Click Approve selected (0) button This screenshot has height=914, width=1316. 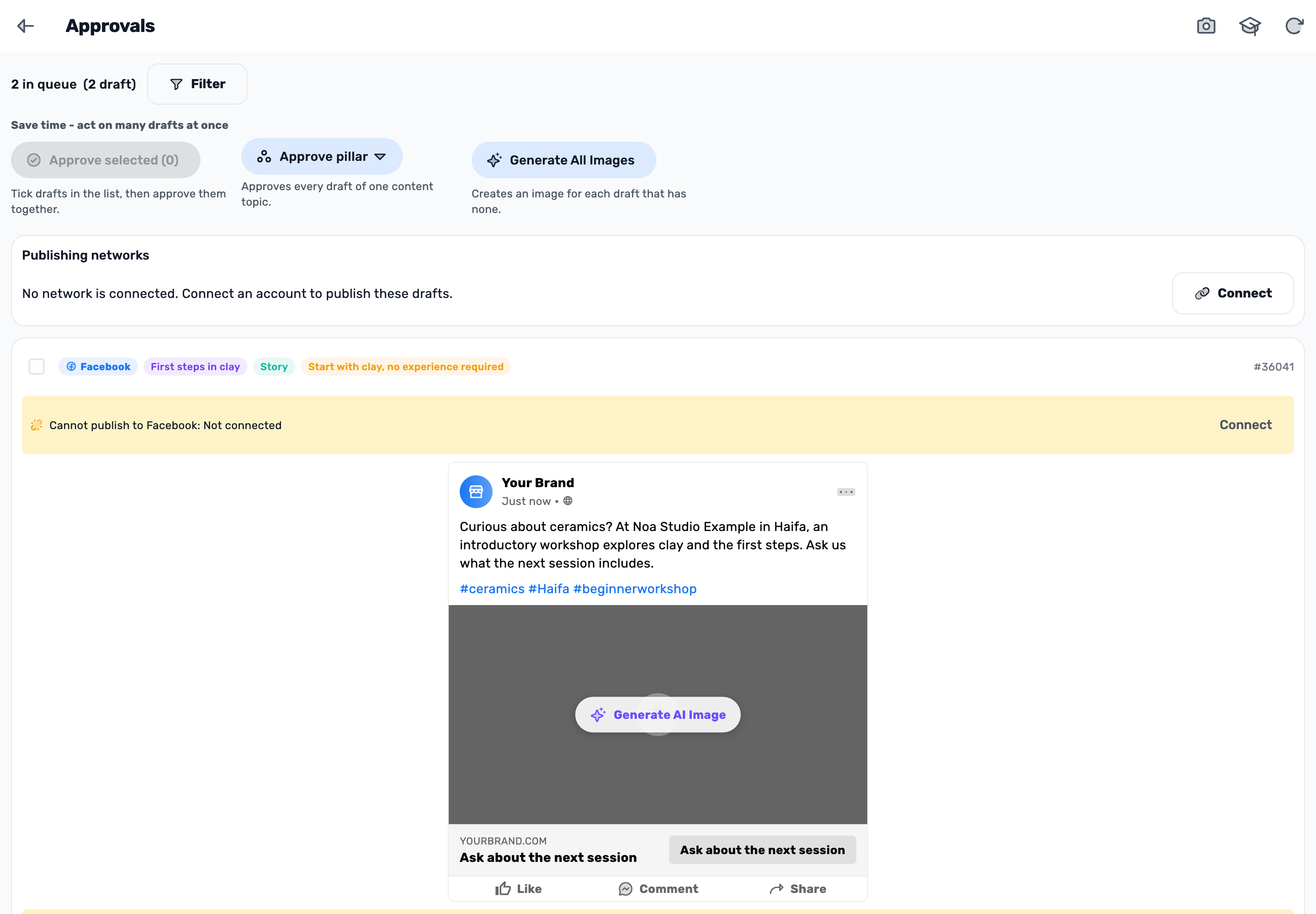click(106, 160)
